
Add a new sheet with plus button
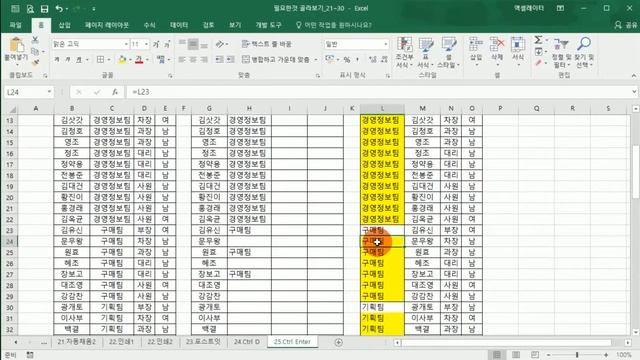[338, 342]
